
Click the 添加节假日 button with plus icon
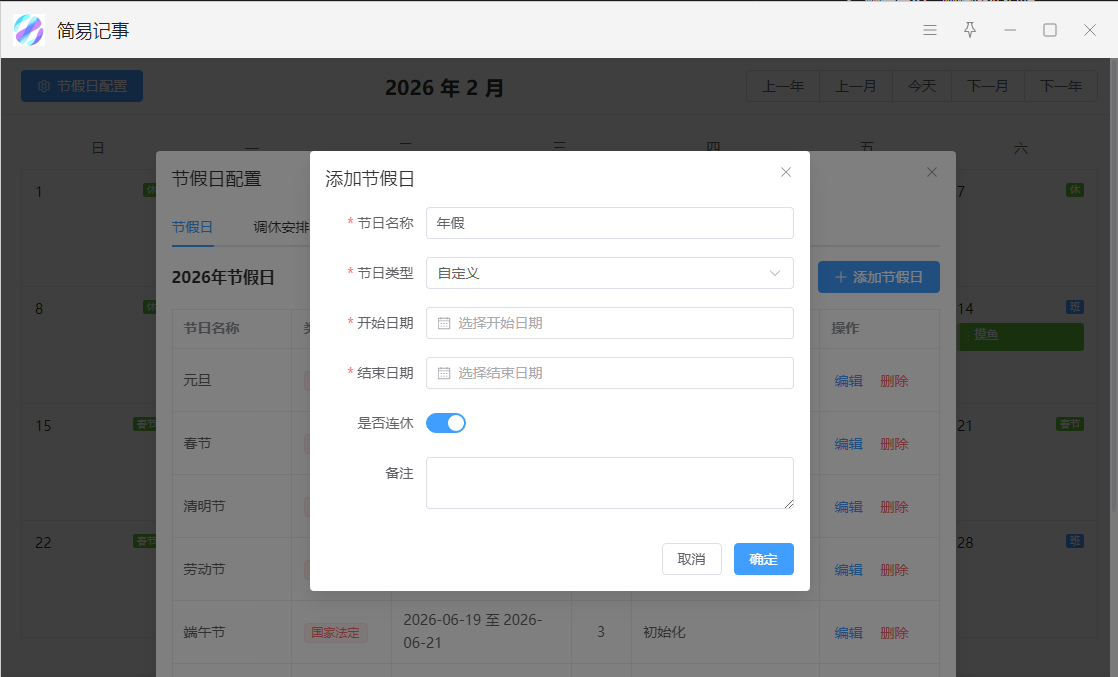click(878, 277)
